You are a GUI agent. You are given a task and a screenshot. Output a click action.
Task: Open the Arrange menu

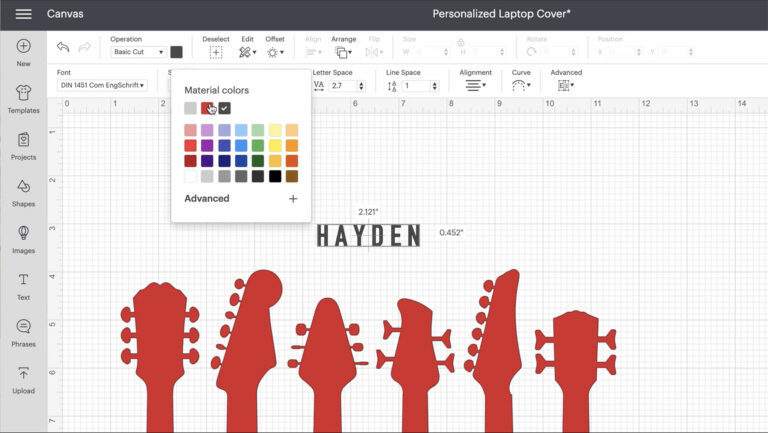343,52
